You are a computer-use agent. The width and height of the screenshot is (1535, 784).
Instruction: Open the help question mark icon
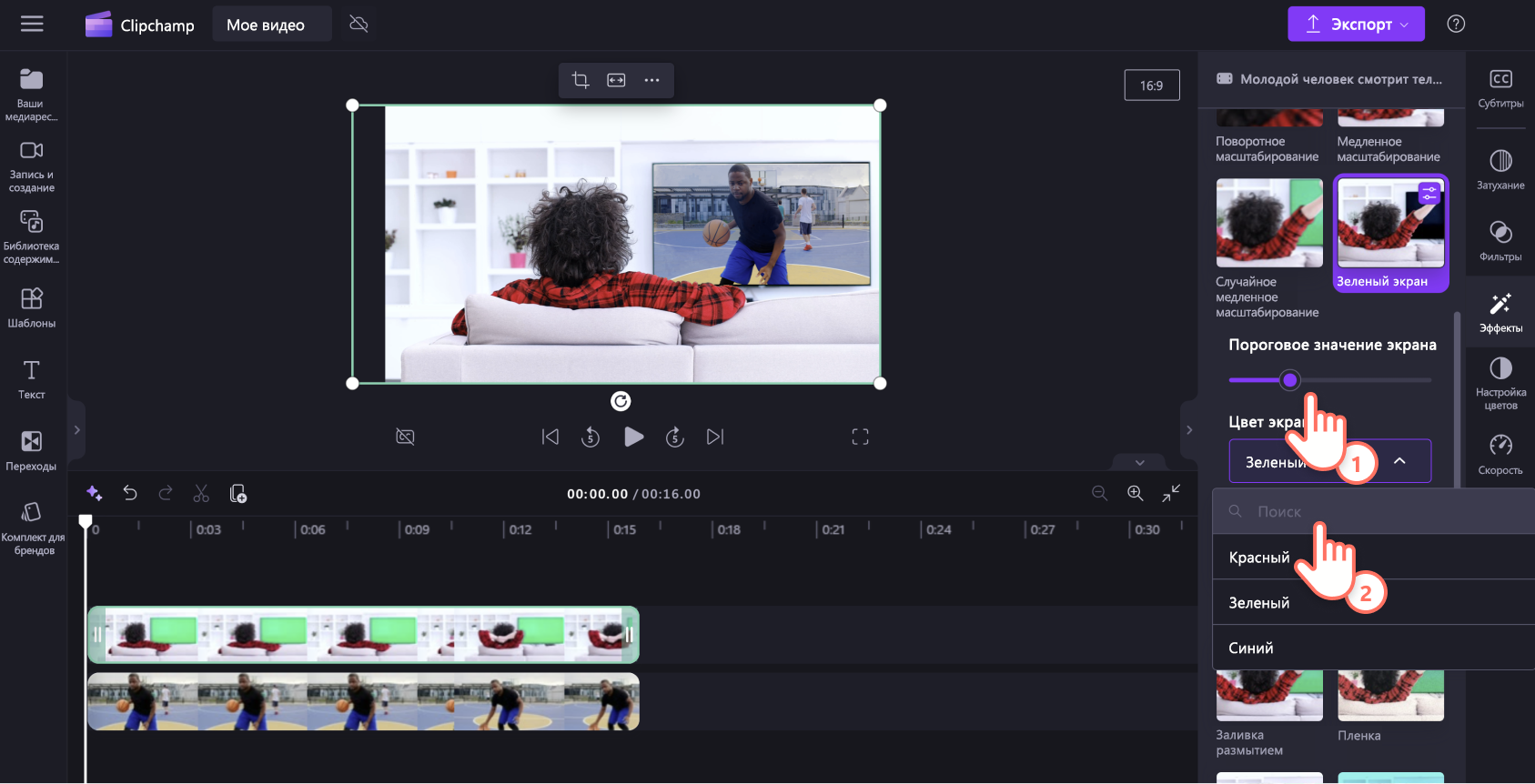[1456, 25]
